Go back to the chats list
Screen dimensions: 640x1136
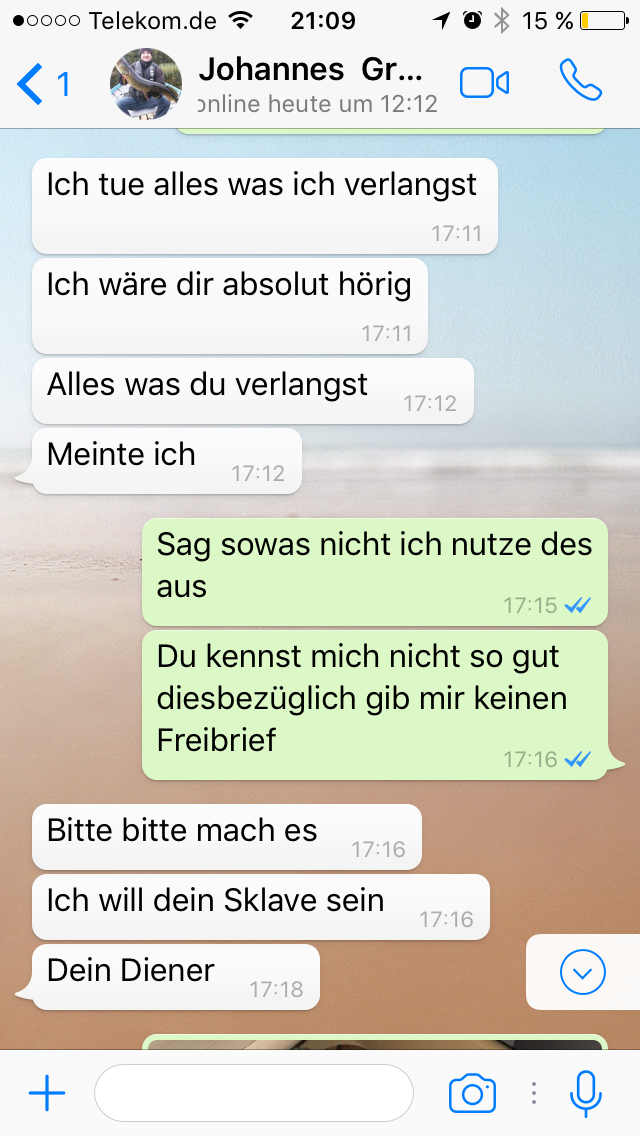tap(43, 84)
